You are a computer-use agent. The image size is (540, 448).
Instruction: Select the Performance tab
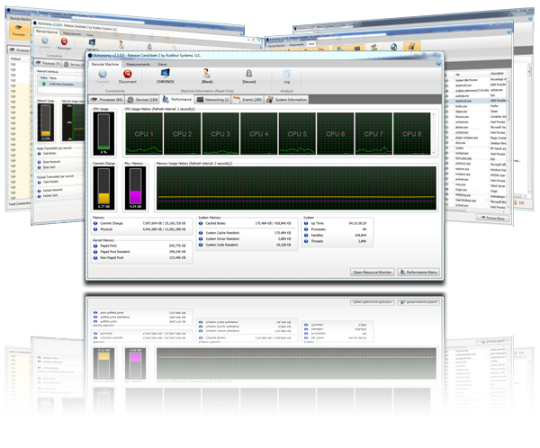point(177,99)
